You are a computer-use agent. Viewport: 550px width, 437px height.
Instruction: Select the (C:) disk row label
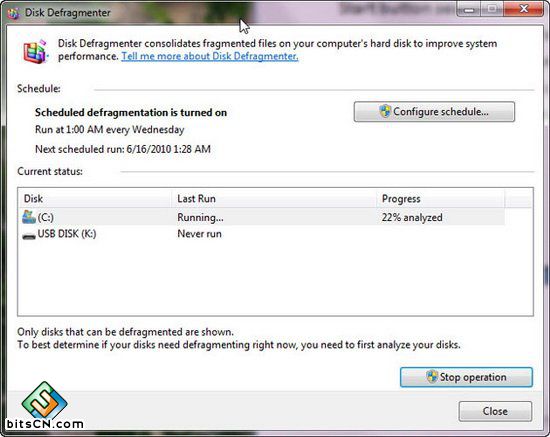coord(46,217)
